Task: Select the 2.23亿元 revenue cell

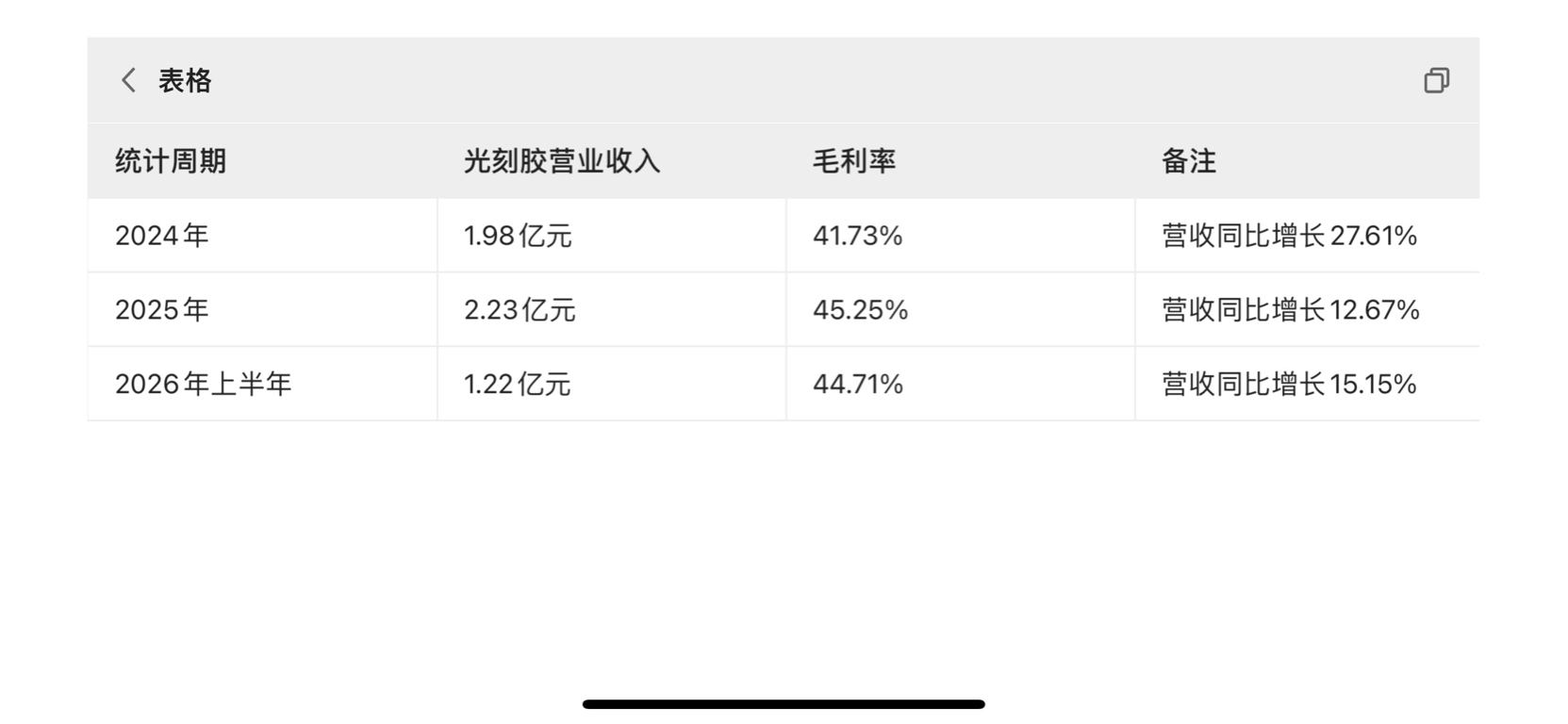Action: point(611,310)
